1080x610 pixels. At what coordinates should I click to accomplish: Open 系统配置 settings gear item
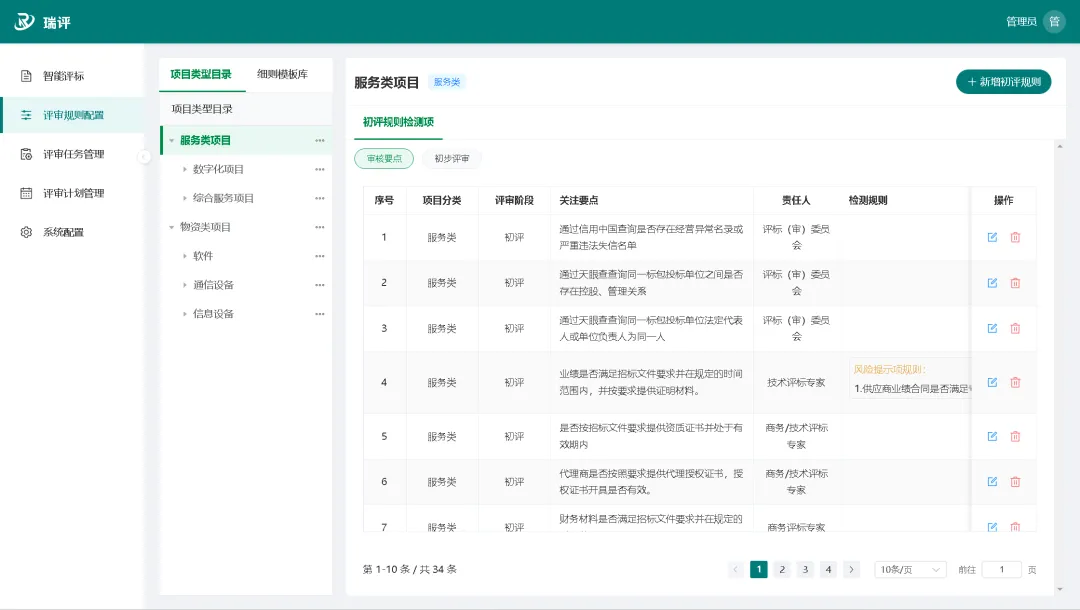72,232
